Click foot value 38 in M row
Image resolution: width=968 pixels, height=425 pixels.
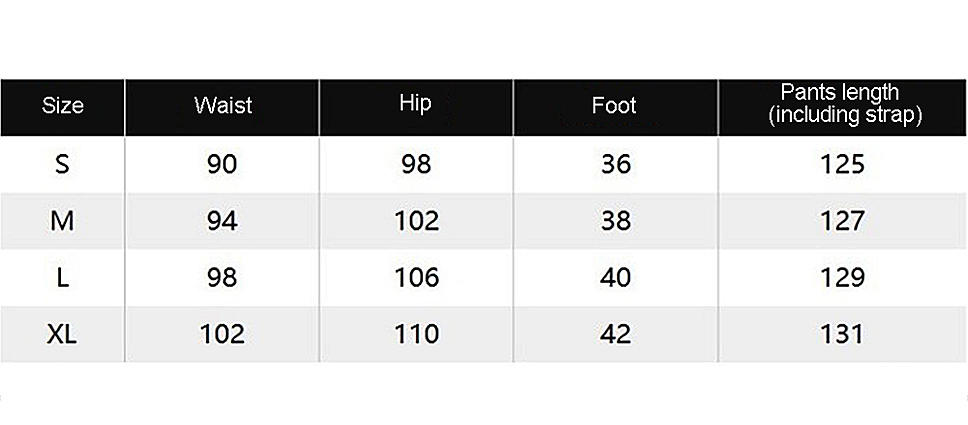[x=615, y=221]
